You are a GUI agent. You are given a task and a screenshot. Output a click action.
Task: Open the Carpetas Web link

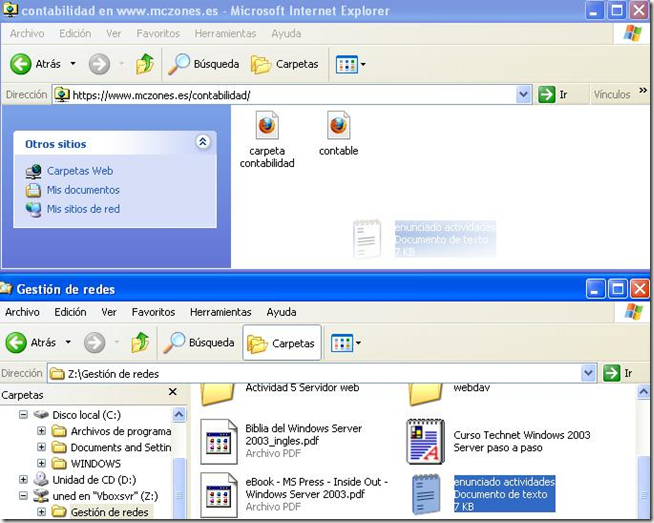coord(80,171)
